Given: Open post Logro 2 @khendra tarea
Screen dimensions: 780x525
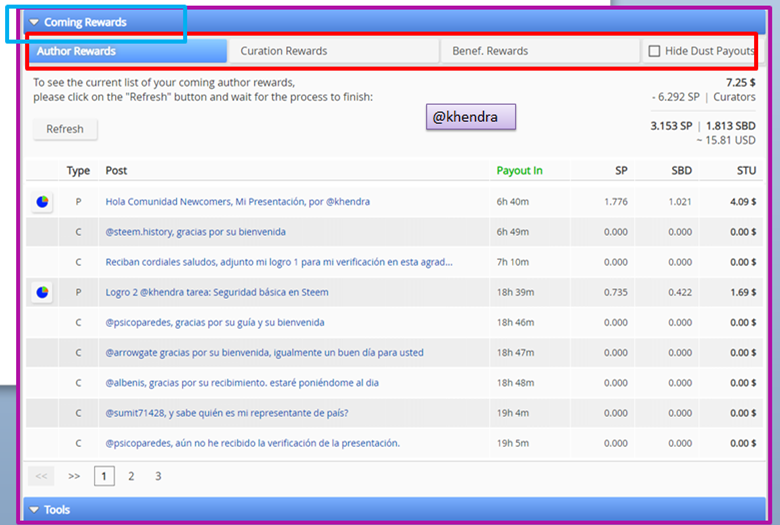Looking at the screenshot, I should (x=217, y=292).
